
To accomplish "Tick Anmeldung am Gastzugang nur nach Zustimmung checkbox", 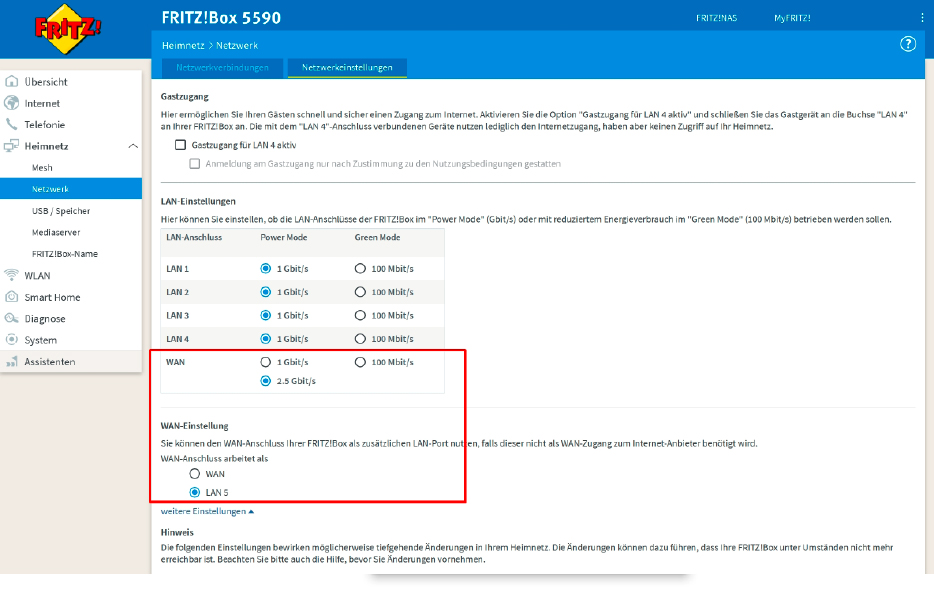I will pyautogui.click(x=195, y=163).
